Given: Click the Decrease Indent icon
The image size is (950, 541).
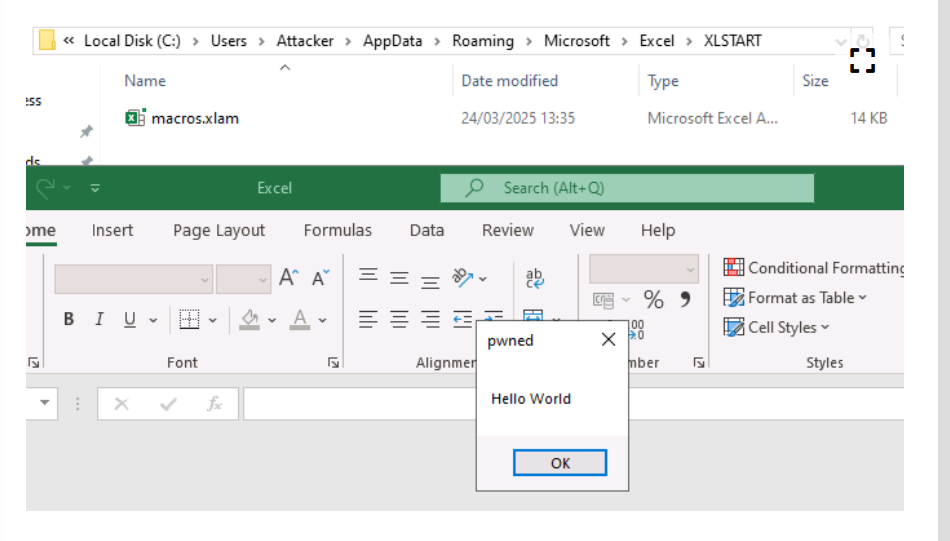Looking at the screenshot, I should (462, 319).
